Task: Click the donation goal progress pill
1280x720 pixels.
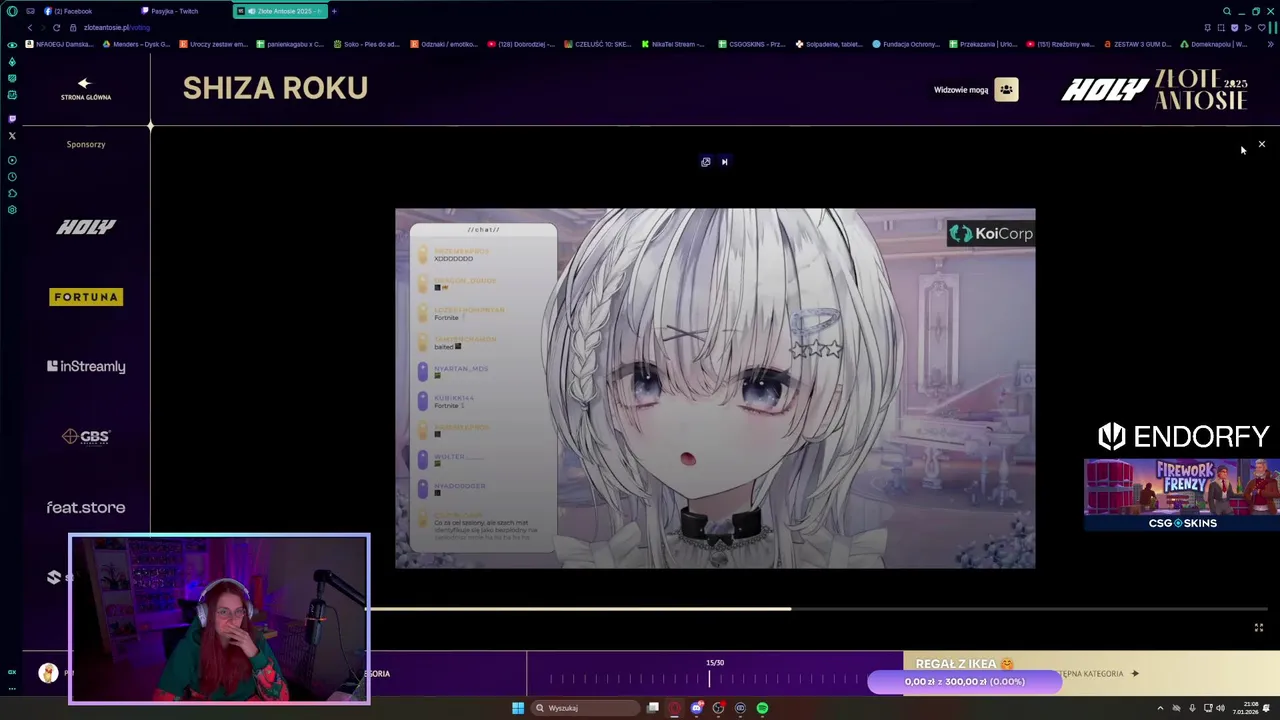Action: [x=964, y=682]
